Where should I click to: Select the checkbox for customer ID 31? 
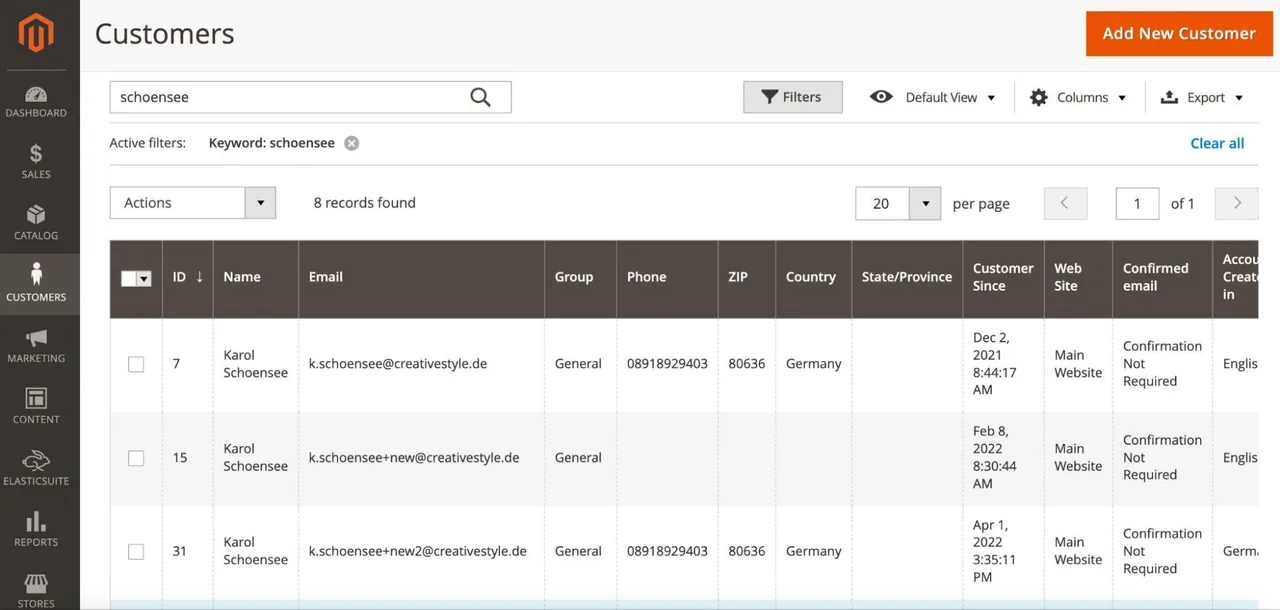click(136, 552)
